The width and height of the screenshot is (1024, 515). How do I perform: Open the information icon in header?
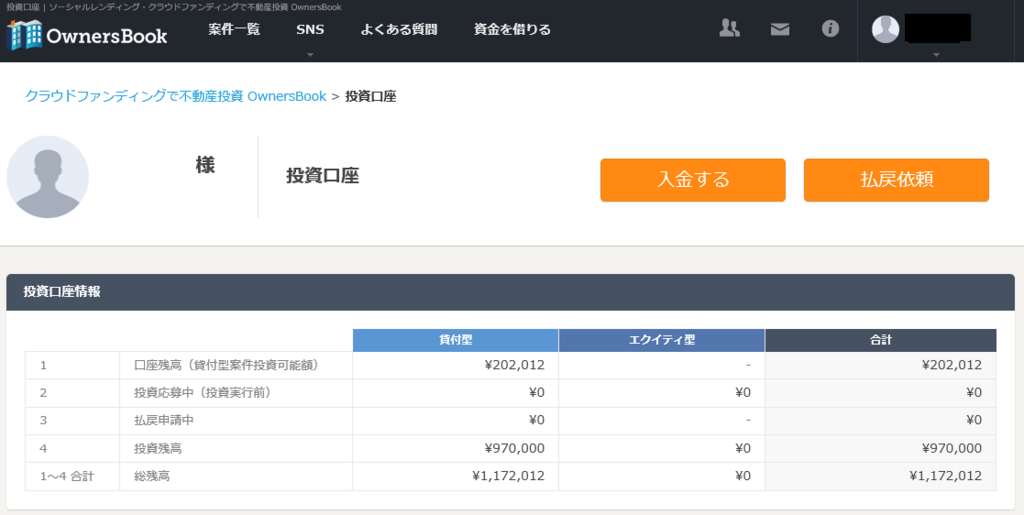(x=830, y=29)
